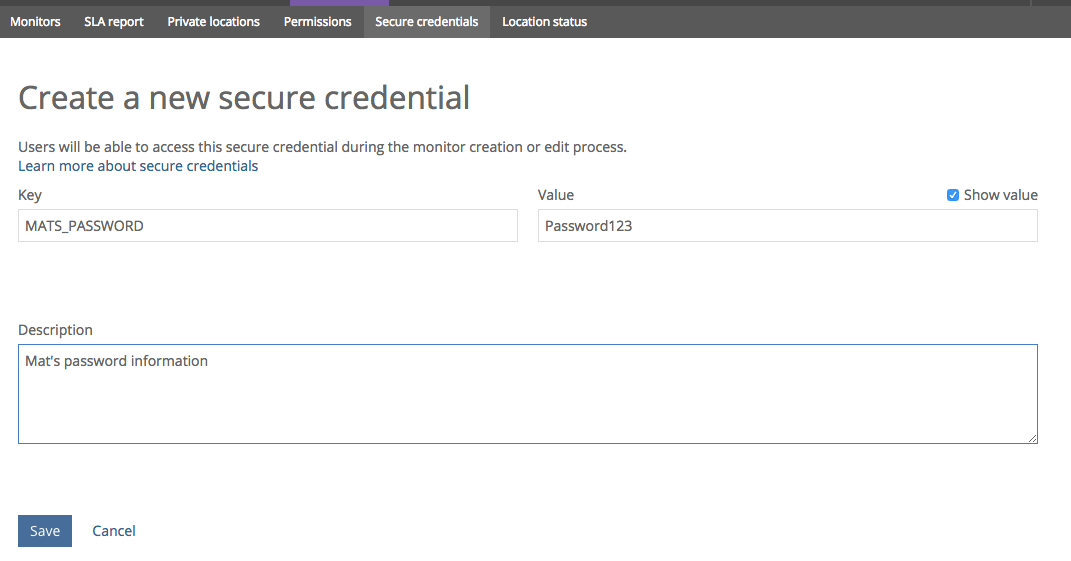Viewport: 1071px width, 561px height.
Task: Click into the Value field showing Password123
Action: point(788,225)
